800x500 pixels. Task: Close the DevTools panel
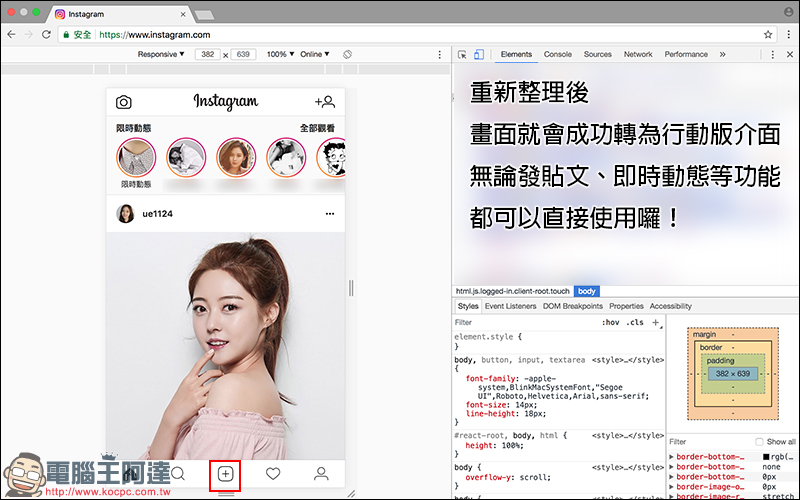(x=790, y=54)
